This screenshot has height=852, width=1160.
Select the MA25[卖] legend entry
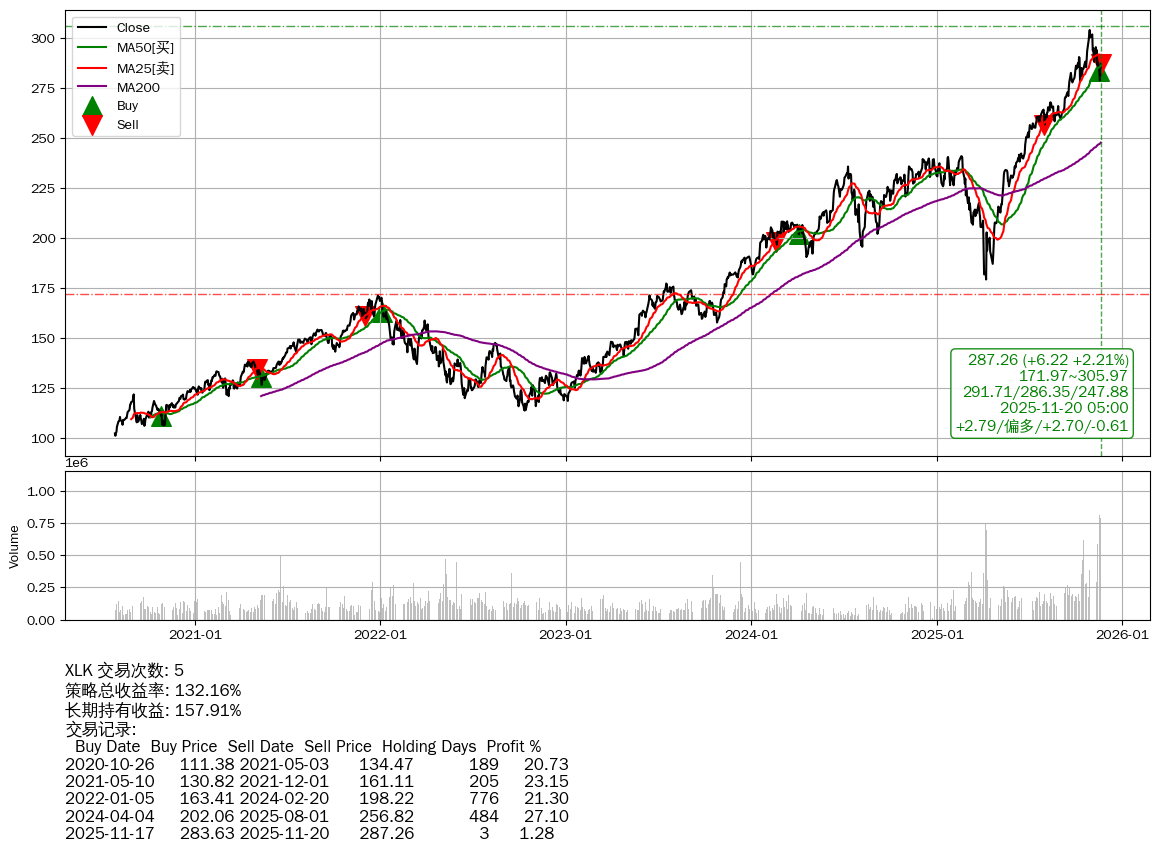tap(145, 68)
